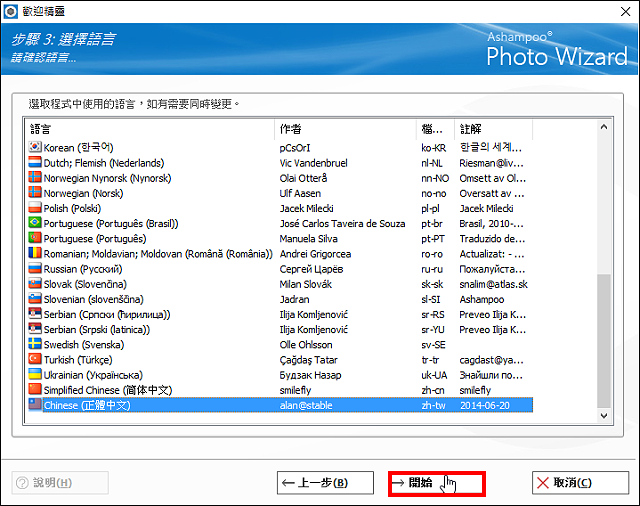Click author Vic Vandenbruel

[x=313, y=163]
